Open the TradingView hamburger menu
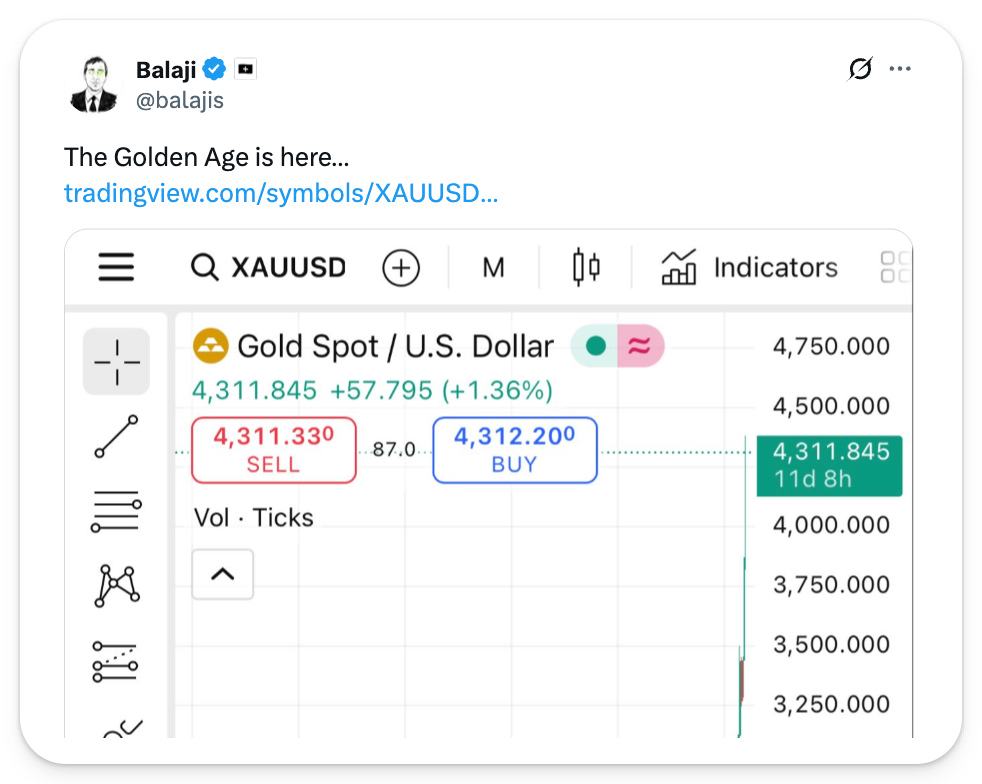Screen dimensions: 982x784 116,268
